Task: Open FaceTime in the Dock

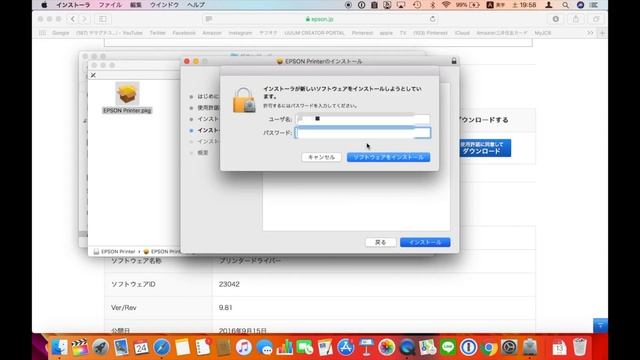Action: point(305,347)
